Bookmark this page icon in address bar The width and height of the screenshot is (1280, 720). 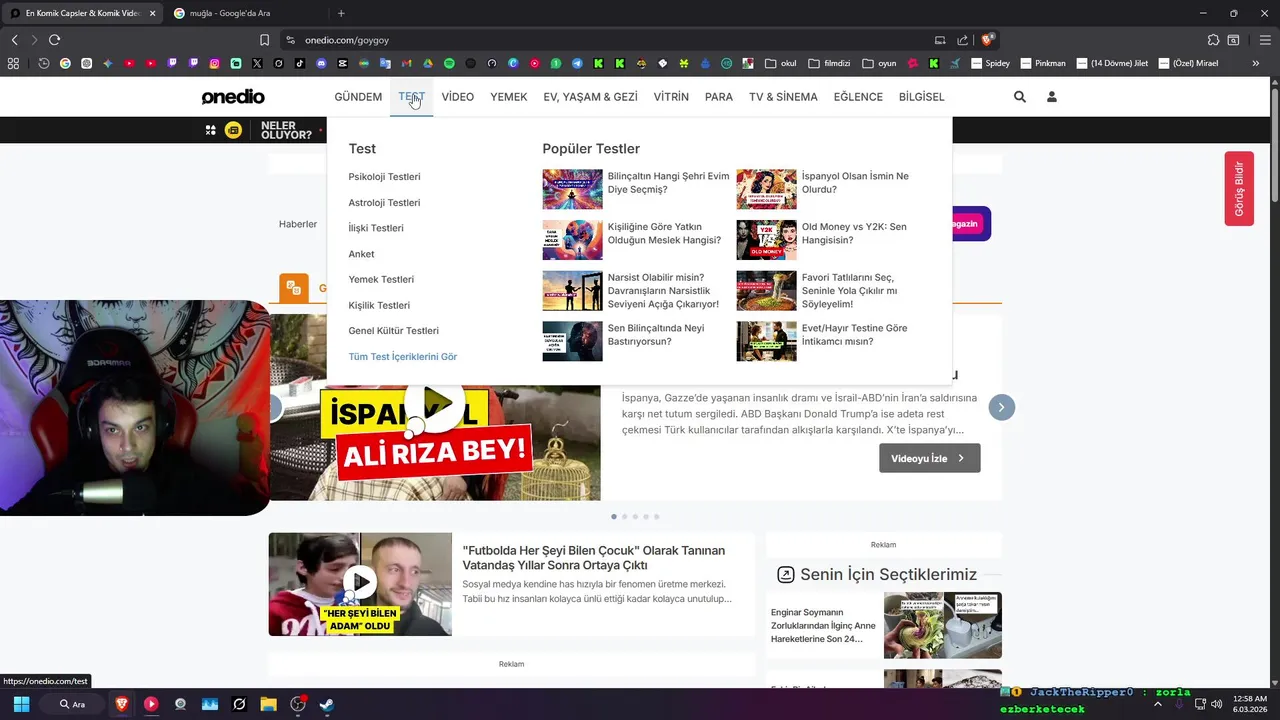264,40
